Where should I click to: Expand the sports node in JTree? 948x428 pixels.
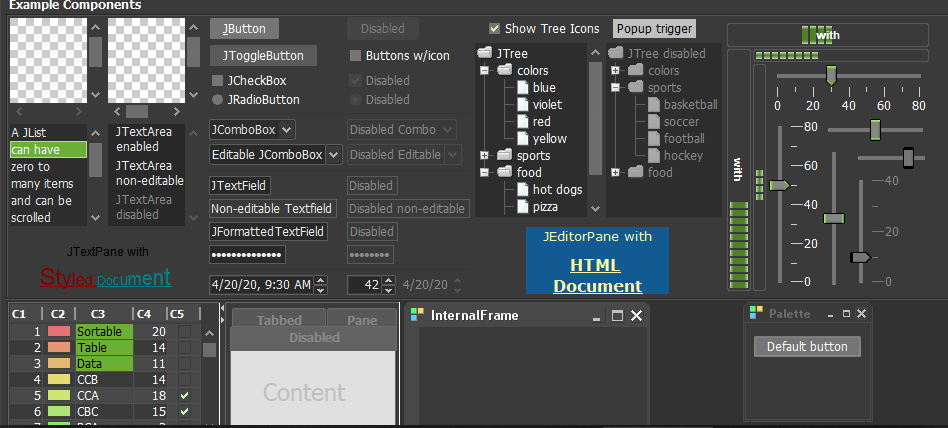point(484,155)
